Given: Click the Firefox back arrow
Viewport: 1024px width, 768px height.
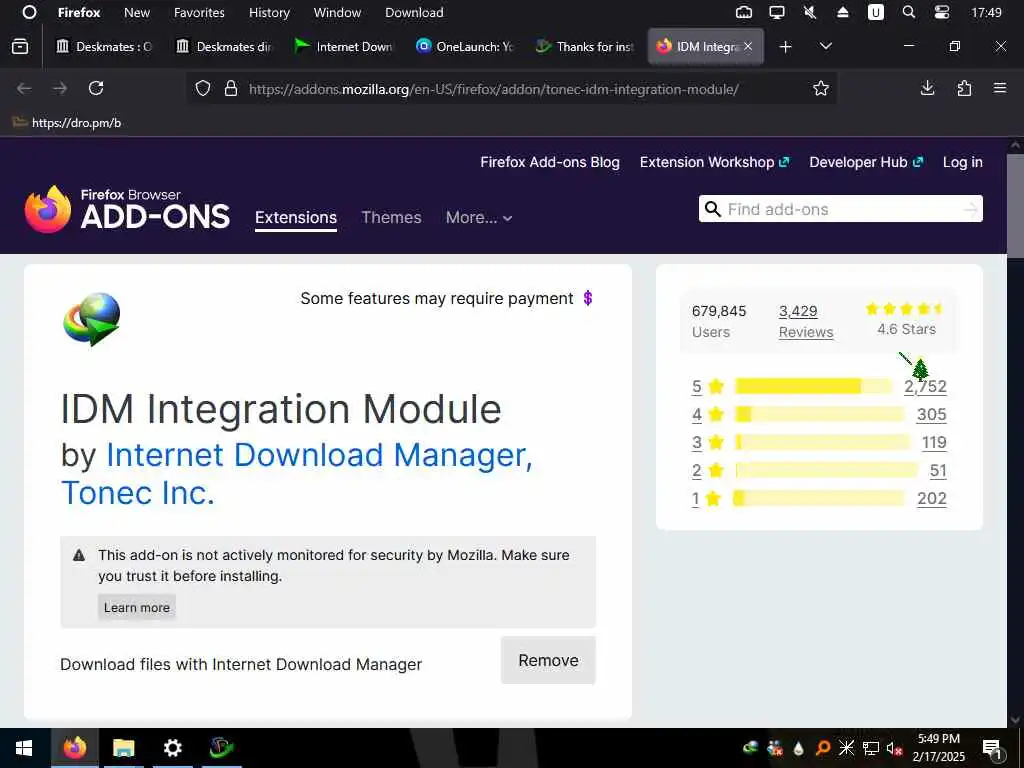Looking at the screenshot, I should coord(24,88).
